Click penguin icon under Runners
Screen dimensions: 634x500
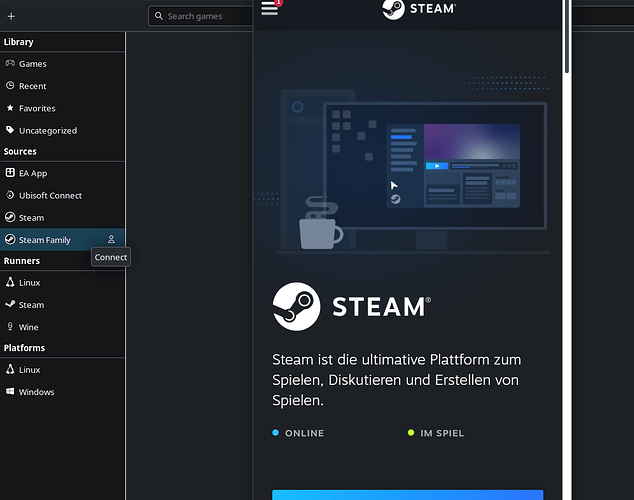click(10, 282)
